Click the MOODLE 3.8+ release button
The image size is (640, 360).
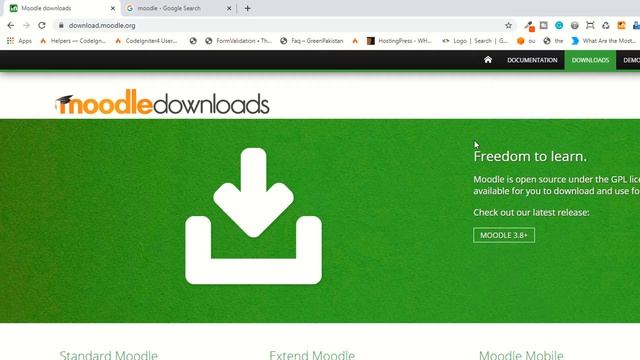[x=504, y=235]
